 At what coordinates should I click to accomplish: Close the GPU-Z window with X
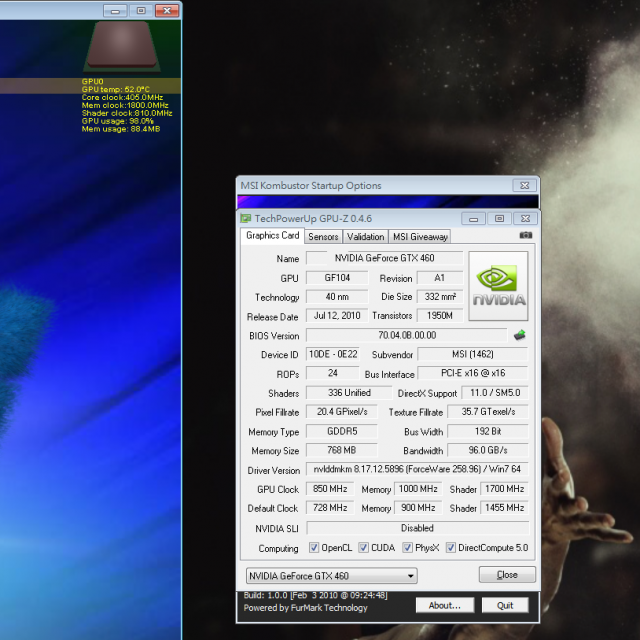(x=525, y=219)
